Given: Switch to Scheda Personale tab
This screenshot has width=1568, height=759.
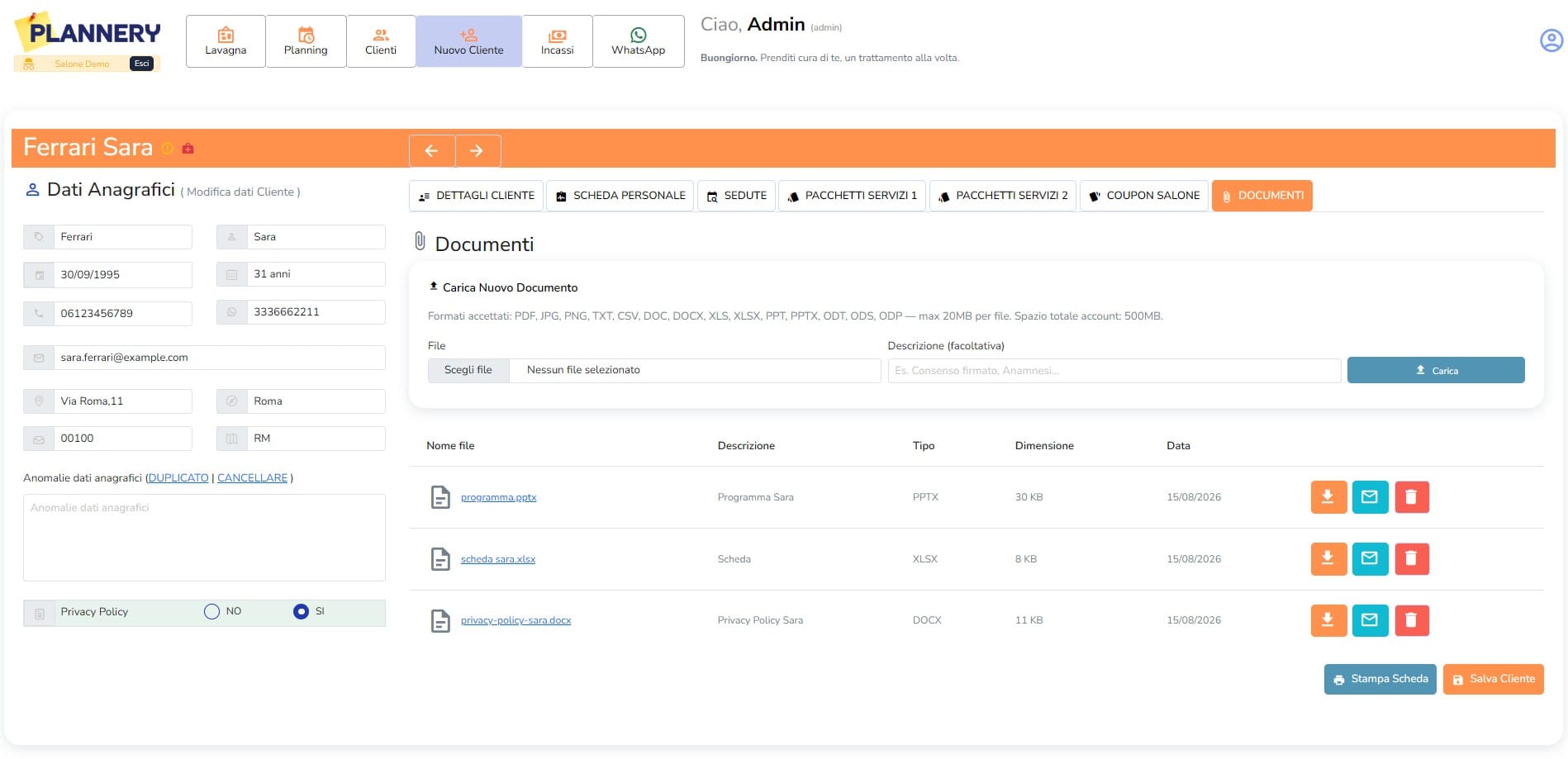Looking at the screenshot, I should point(620,196).
